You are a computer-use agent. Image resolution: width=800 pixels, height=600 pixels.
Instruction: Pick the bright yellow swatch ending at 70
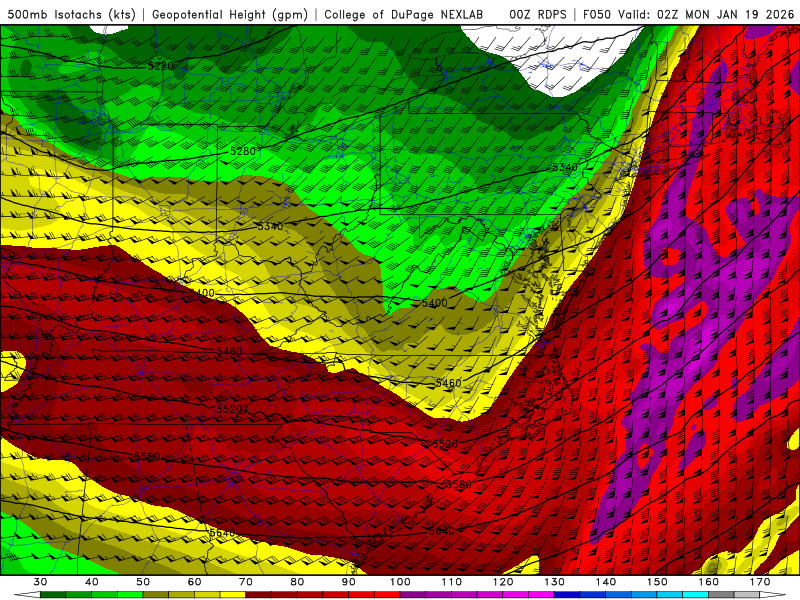(233, 595)
